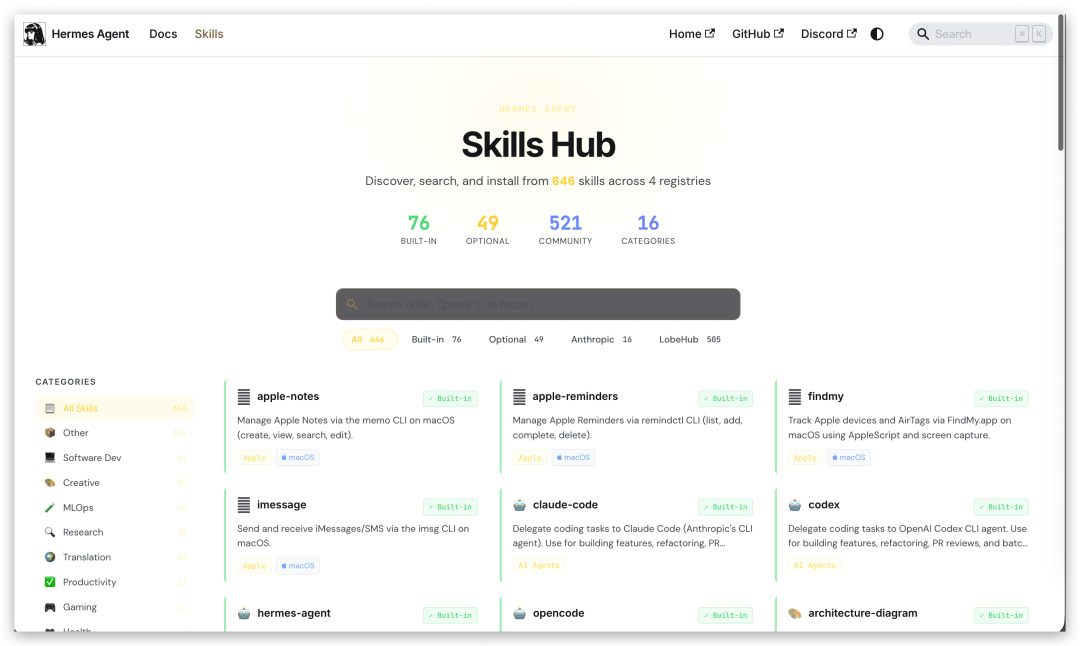Select the All 646 filter pill
This screenshot has width=1080, height=646.
(x=369, y=340)
